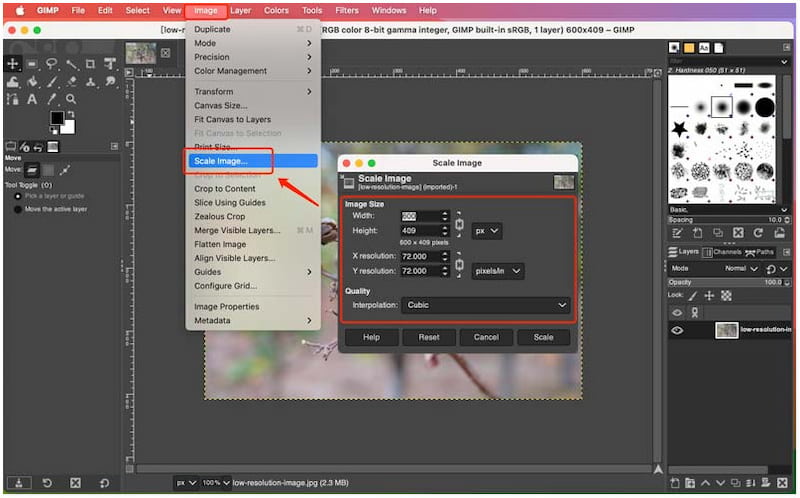
Task: Click Crop to Content menu entry
Action: click(x=224, y=189)
